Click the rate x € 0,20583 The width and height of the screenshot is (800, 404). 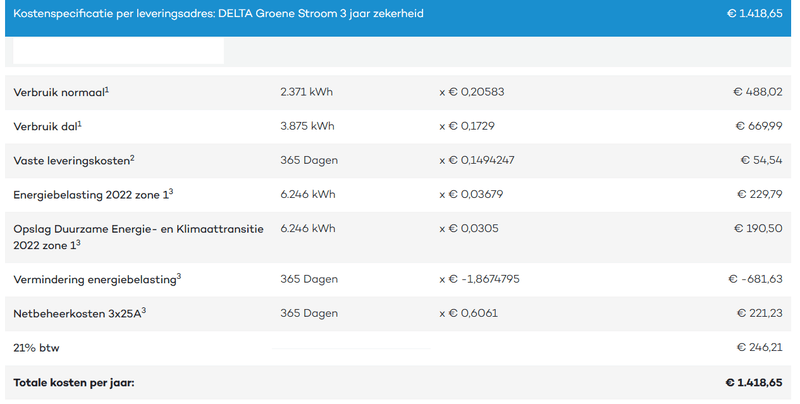pos(473,92)
